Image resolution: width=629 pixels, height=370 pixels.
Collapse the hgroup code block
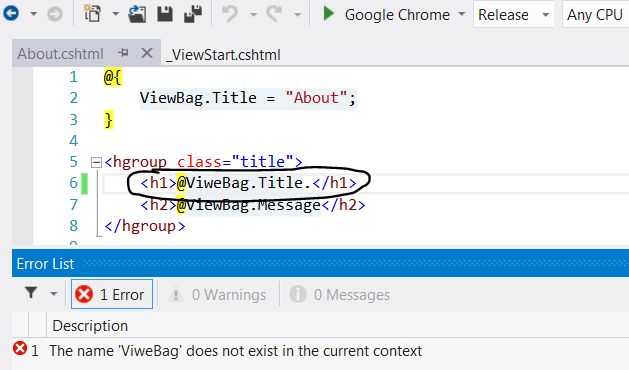pos(96,163)
